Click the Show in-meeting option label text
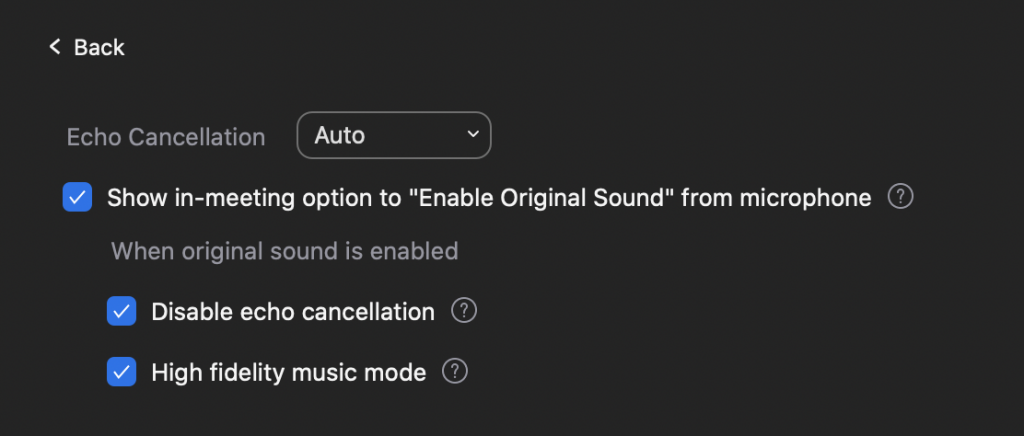 (489, 197)
